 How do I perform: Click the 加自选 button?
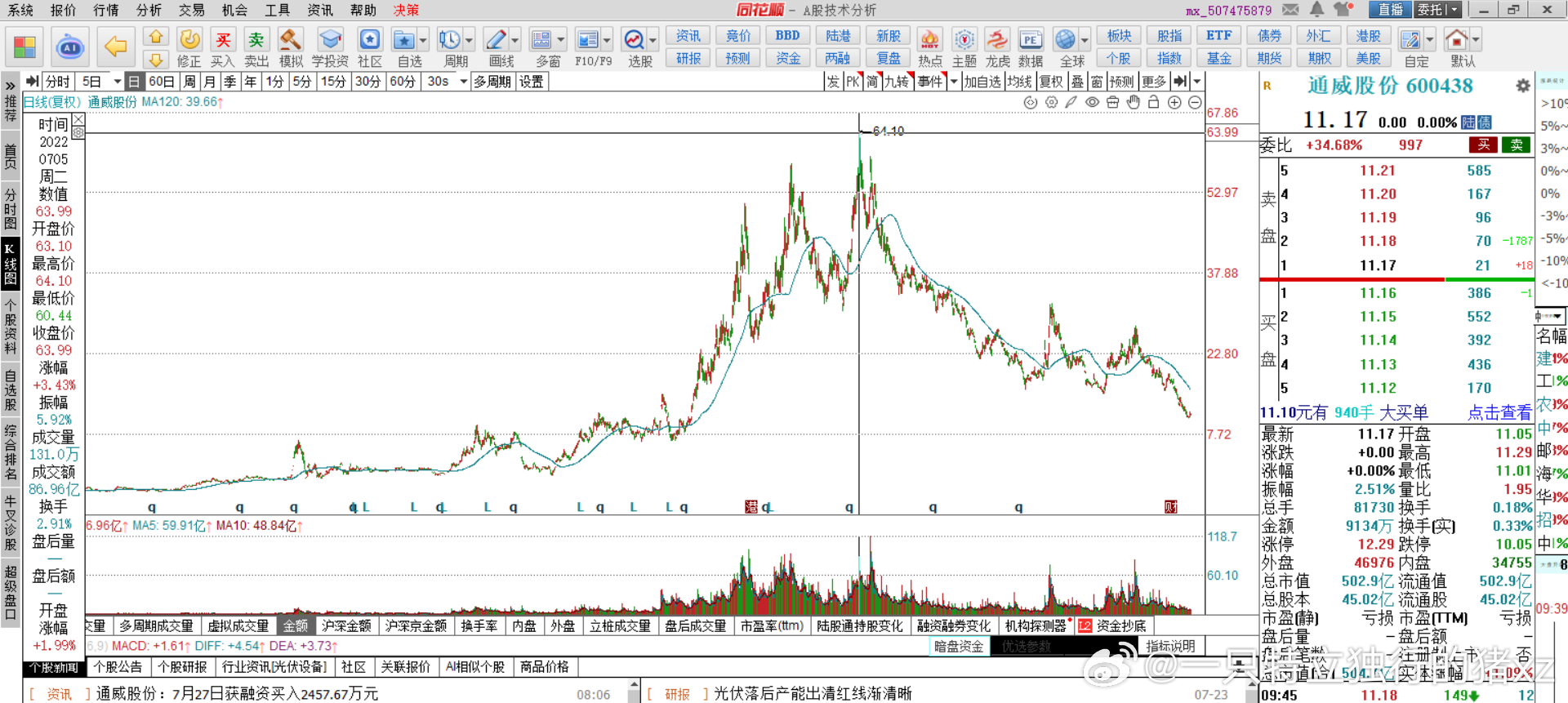pyautogui.click(x=982, y=82)
